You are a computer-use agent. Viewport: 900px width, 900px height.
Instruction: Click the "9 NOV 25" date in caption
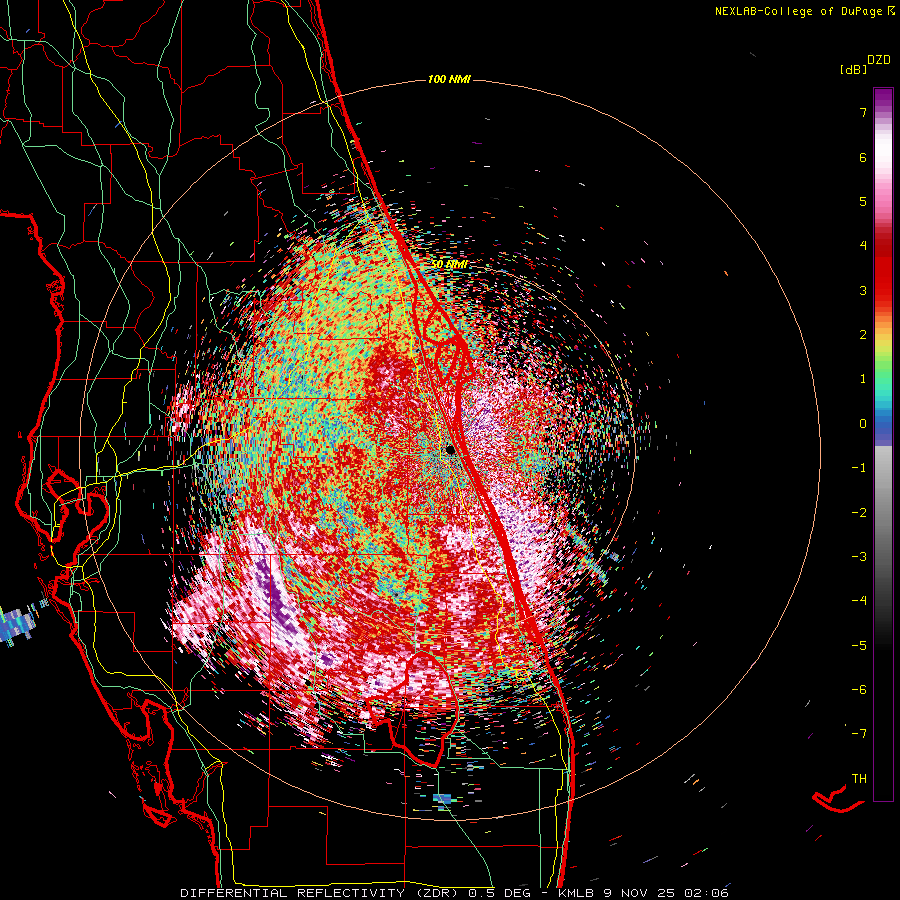click(638, 893)
